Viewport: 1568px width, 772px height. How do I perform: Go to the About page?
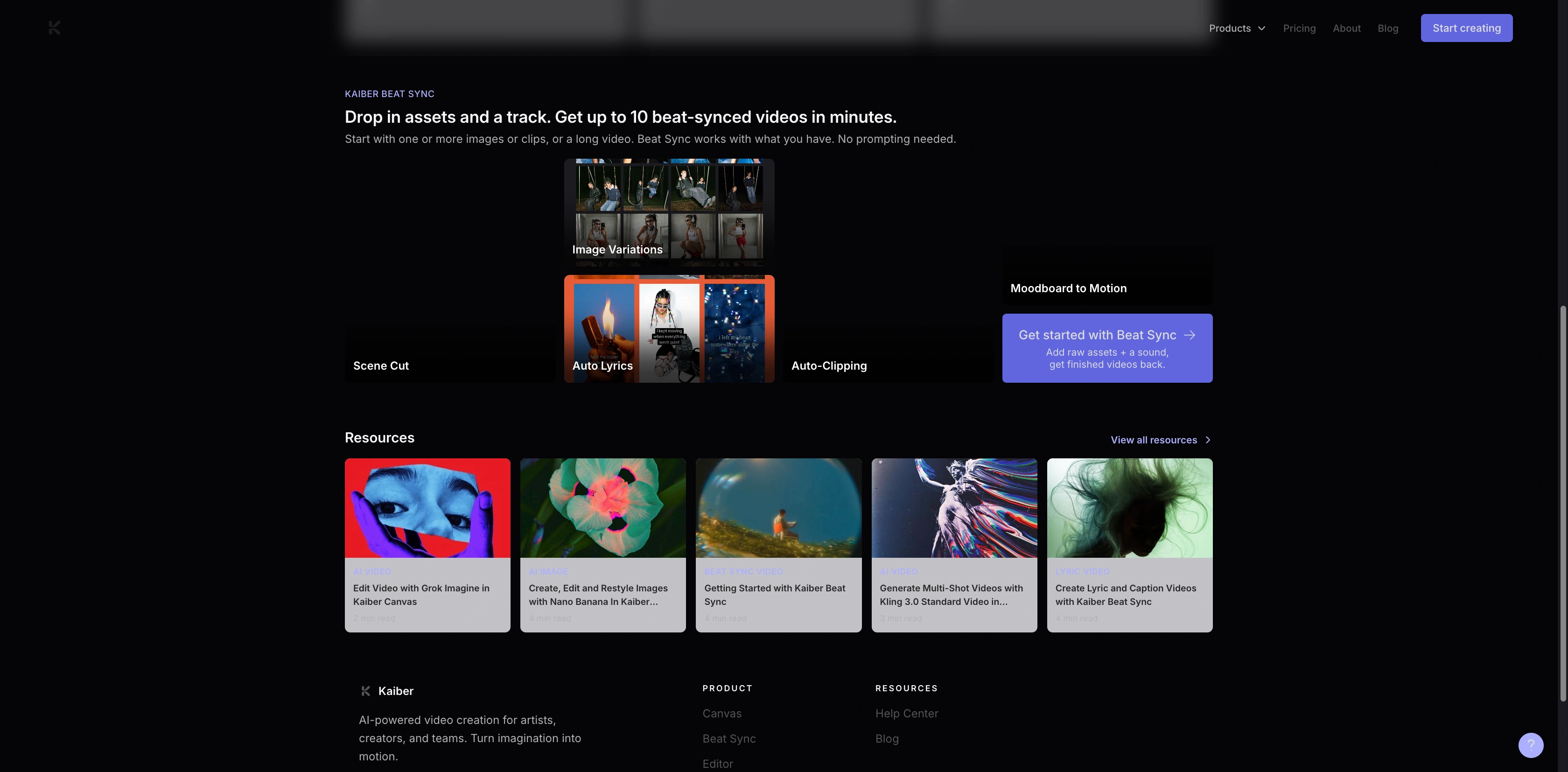click(1346, 28)
